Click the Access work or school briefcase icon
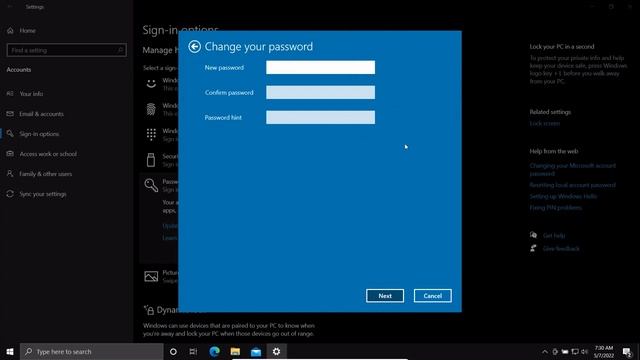This screenshot has width=640, height=360. click(x=10, y=154)
